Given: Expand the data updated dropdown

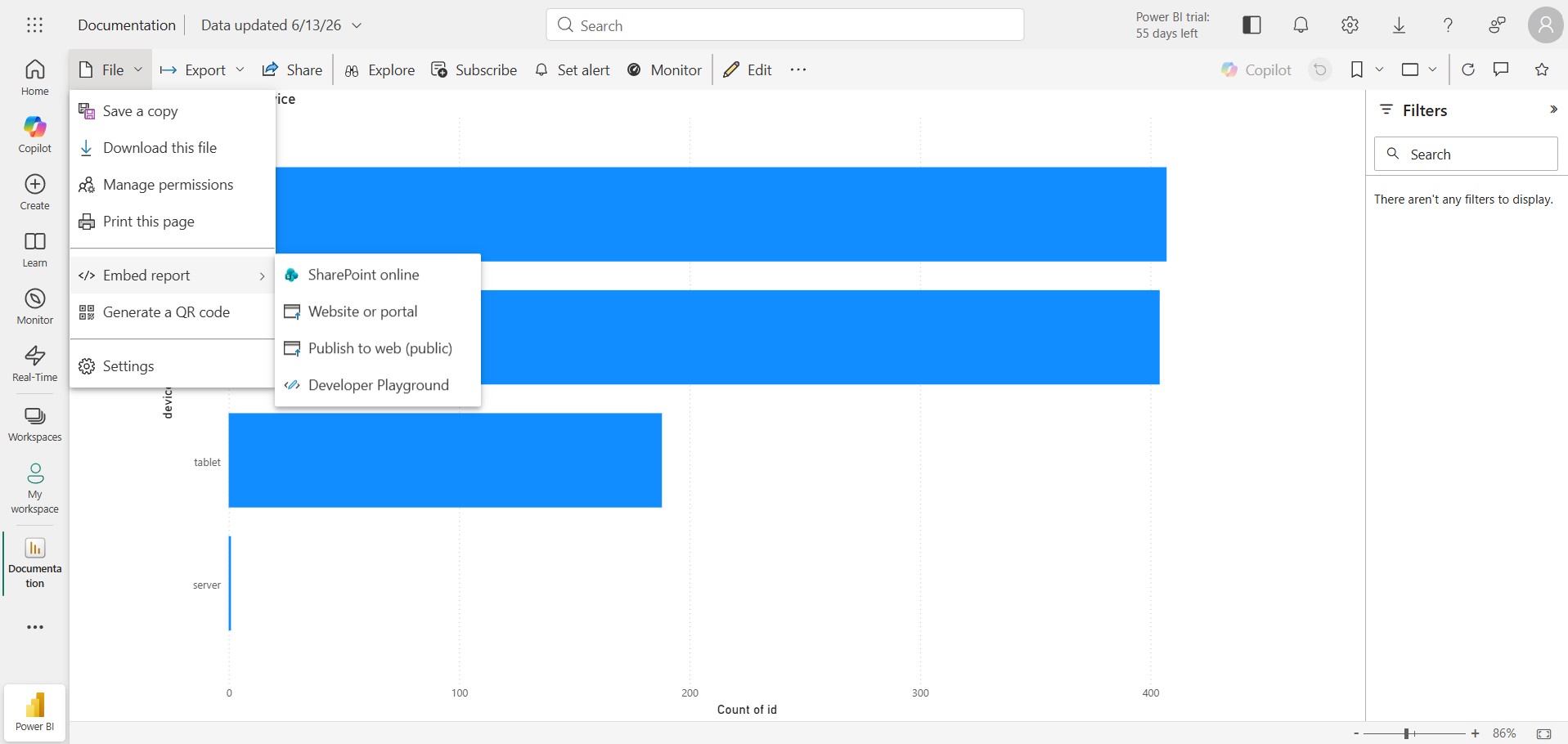Looking at the screenshot, I should point(357,25).
